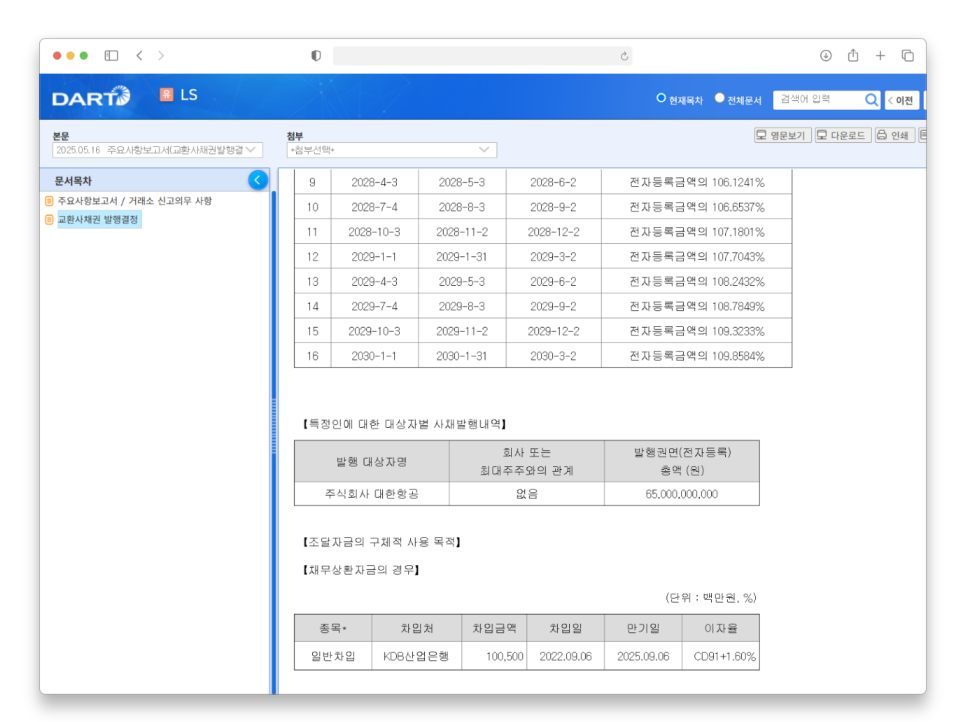Click the 발행 대상자명 column header
966x722 pixels.
point(371,461)
